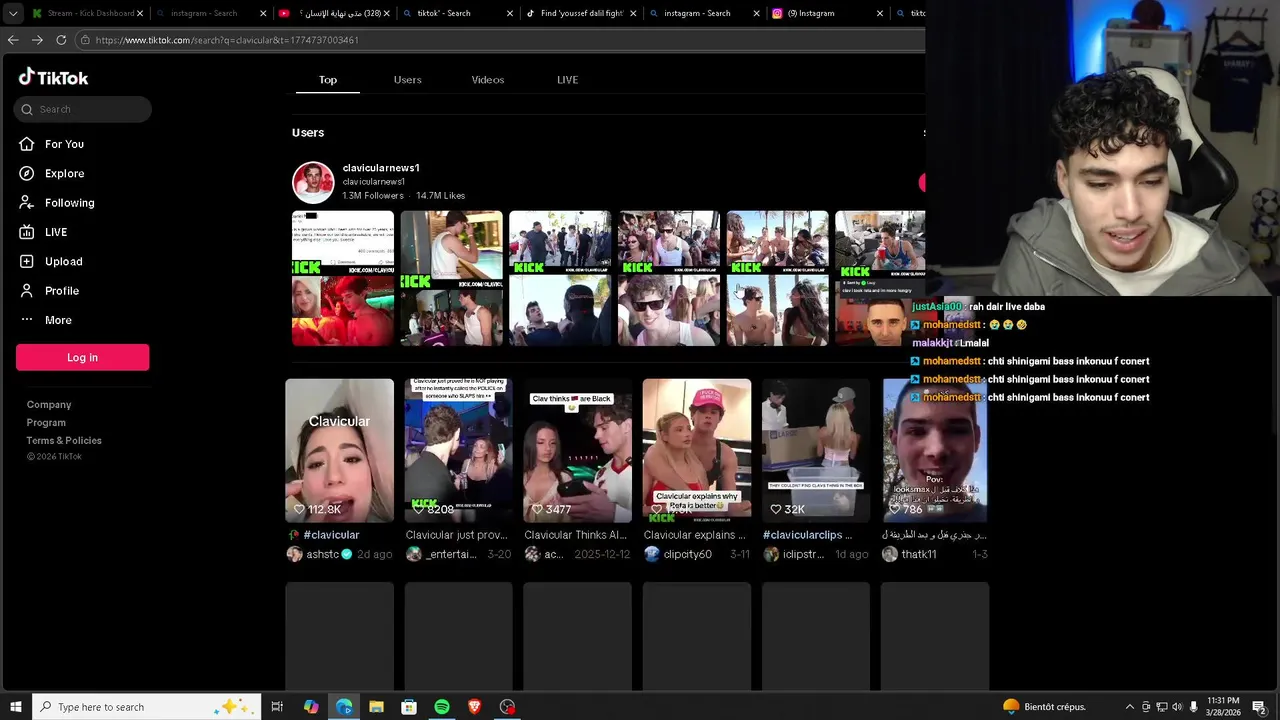Image resolution: width=1280 pixels, height=720 pixels.
Task: Click heart icon on 32K video
Action: 775,509
